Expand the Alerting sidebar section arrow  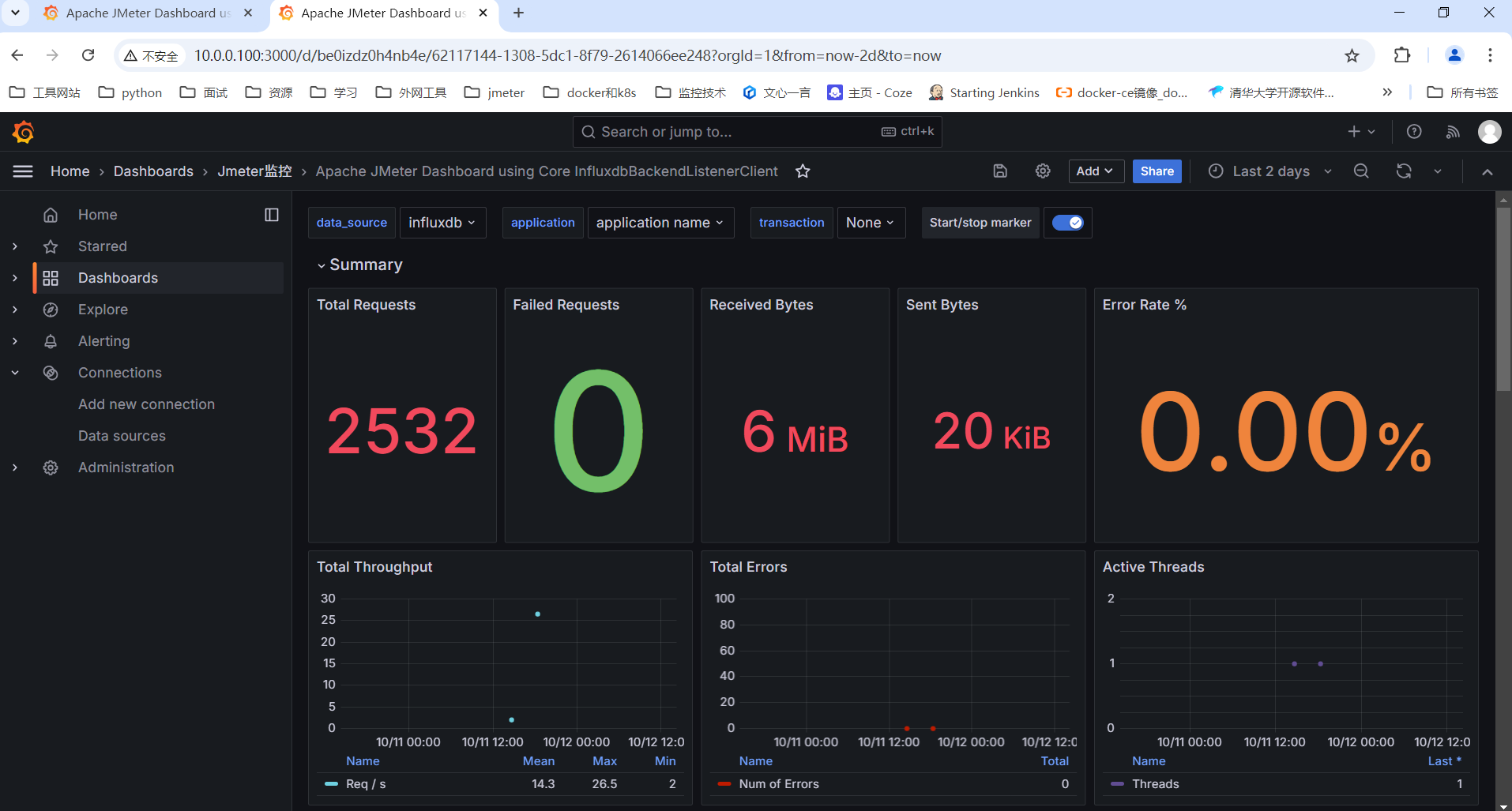(x=15, y=341)
